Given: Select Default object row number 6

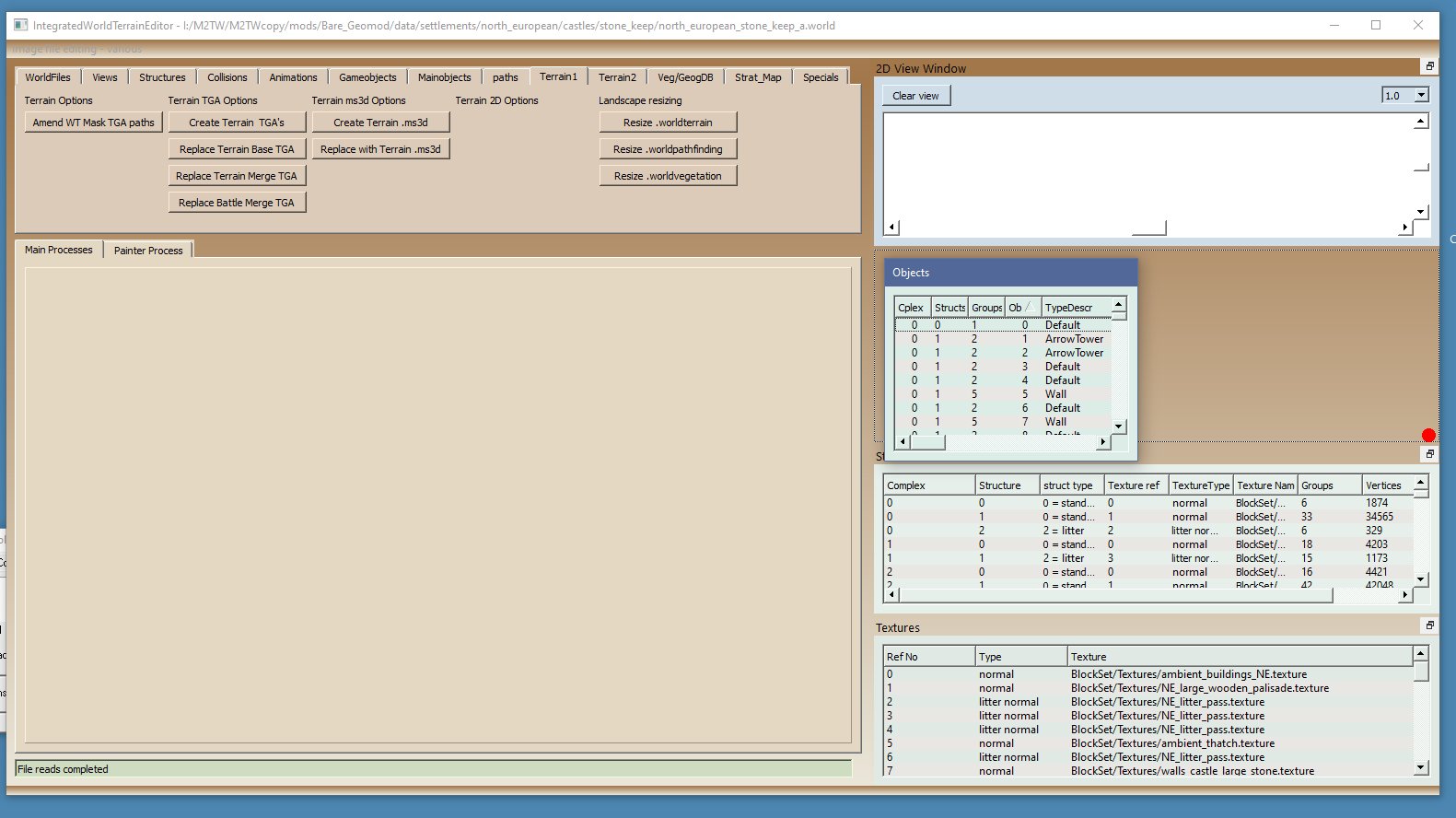Looking at the screenshot, I should (1003, 408).
